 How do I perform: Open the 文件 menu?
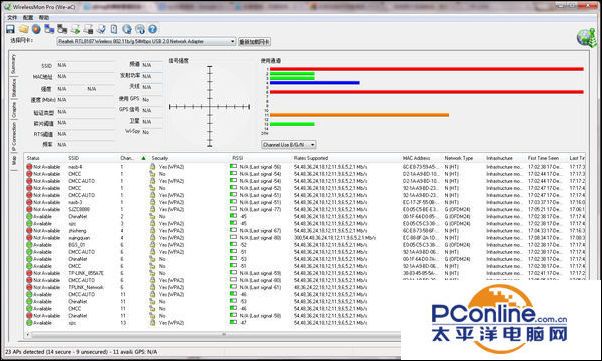coord(12,18)
